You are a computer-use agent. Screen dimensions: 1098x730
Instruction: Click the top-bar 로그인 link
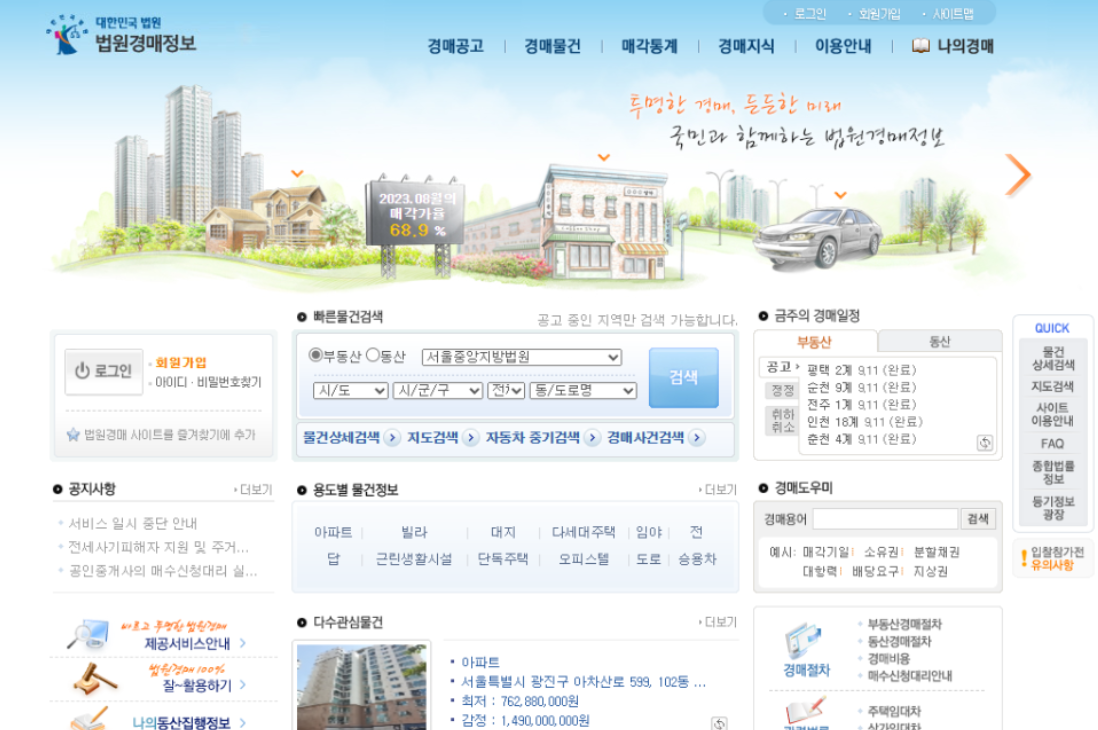810,14
